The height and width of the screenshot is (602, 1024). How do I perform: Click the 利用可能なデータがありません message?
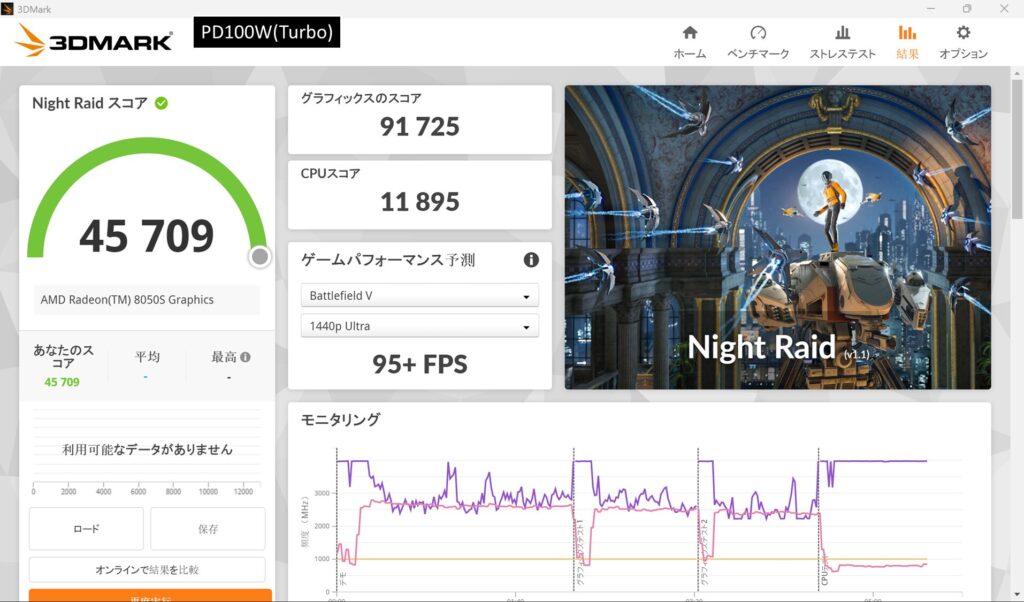147,449
